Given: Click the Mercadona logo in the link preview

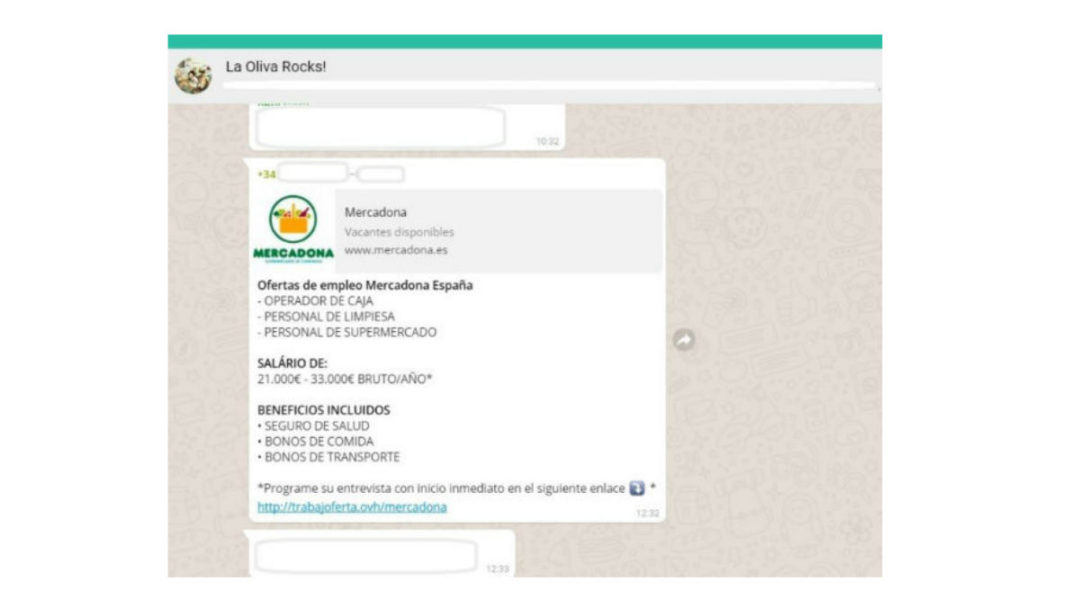Looking at the screenshot, I should [x=295, y=225].
